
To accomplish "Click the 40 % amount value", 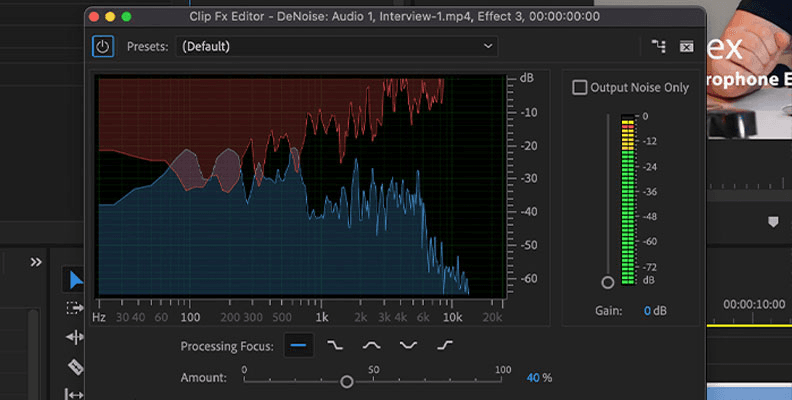I will 533,378.
